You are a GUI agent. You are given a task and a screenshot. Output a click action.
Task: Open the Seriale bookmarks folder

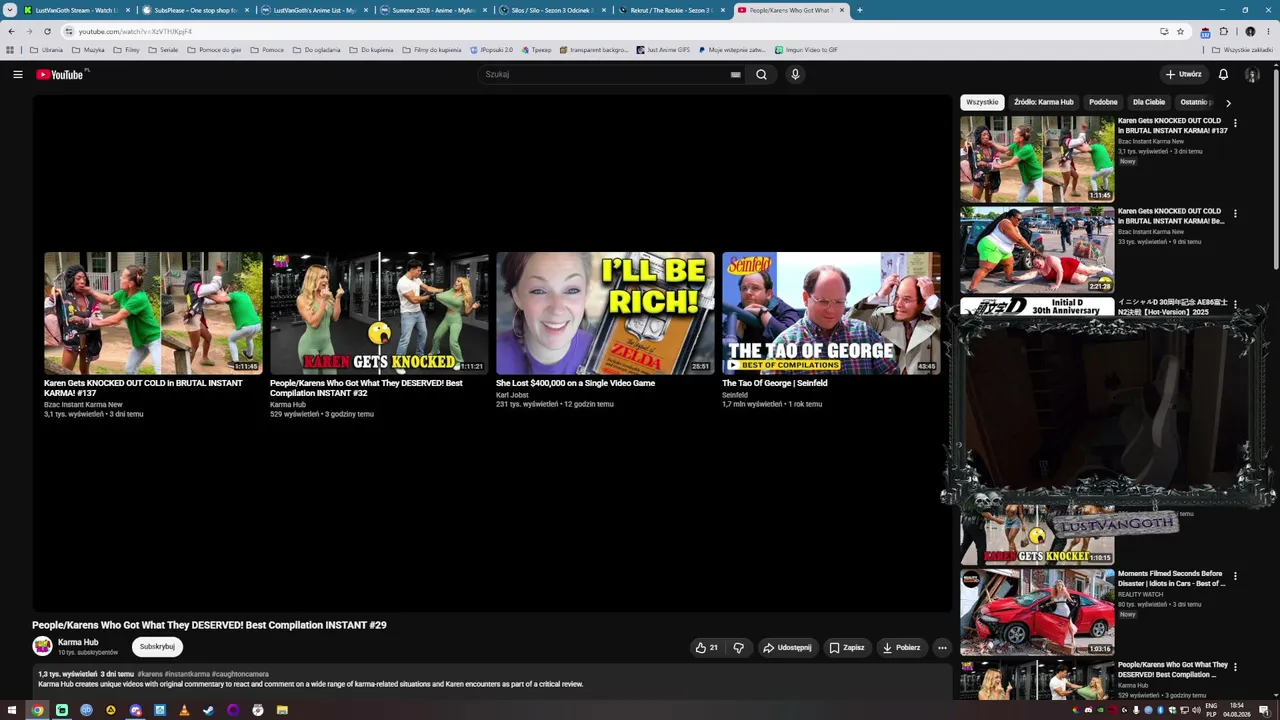tap(163, 49)
